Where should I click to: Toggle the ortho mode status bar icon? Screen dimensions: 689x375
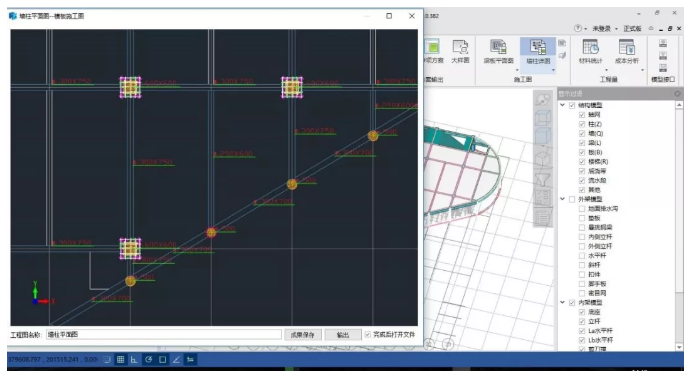[x=134, y=360]
